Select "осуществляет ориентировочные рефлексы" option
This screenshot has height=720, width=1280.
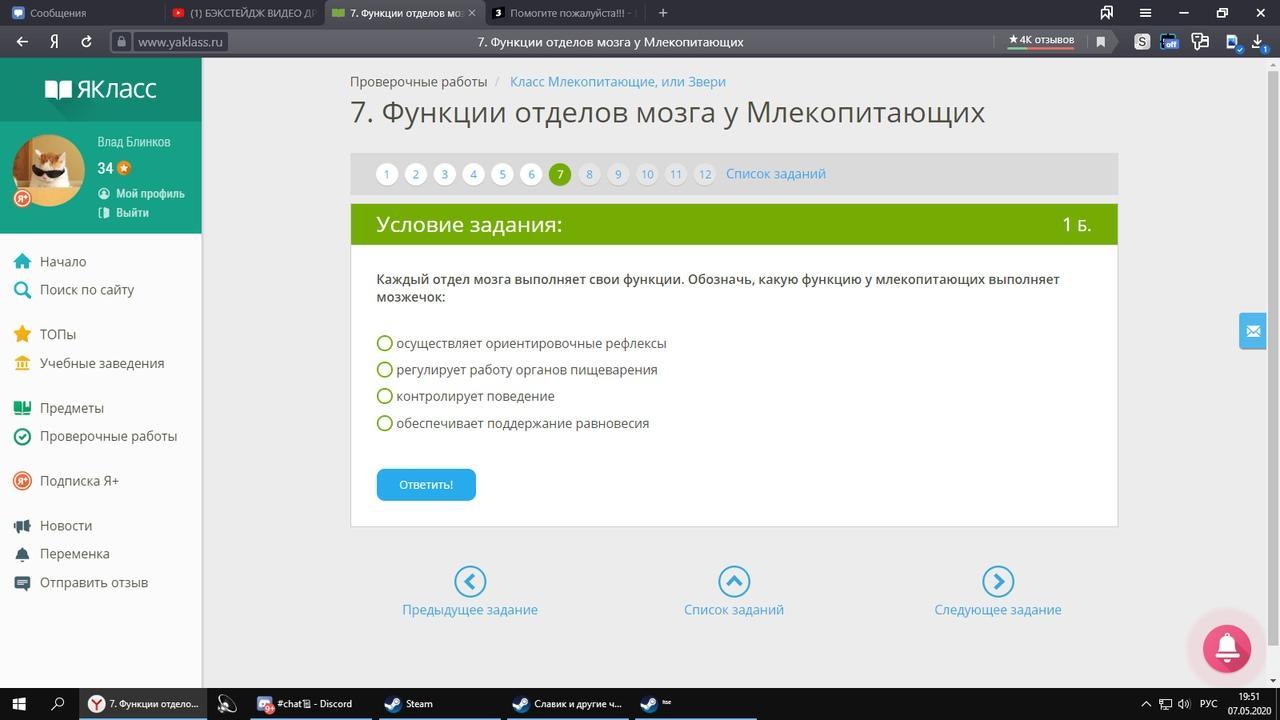pos(521,343)
